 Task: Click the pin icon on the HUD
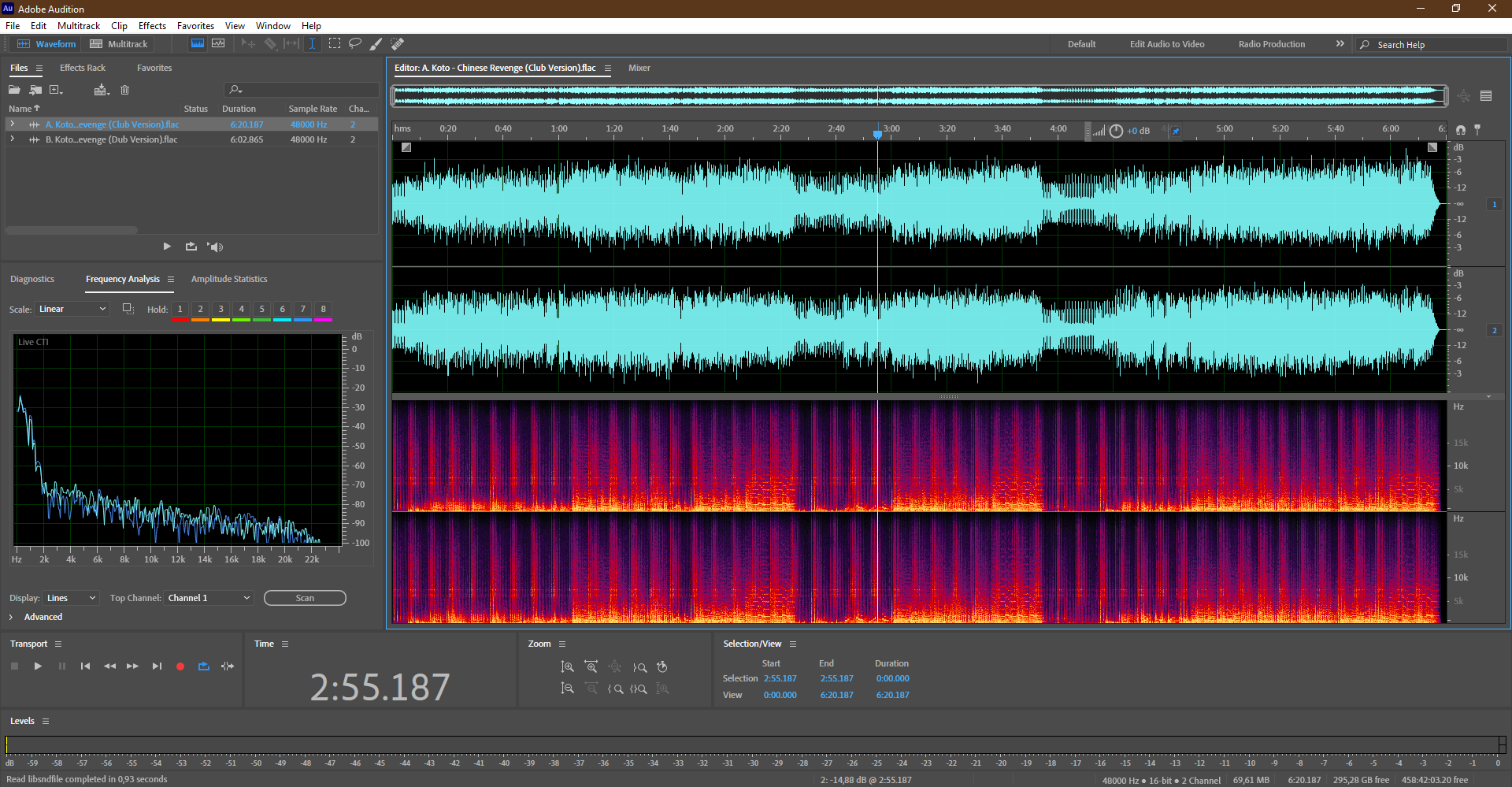point(1176,131)
